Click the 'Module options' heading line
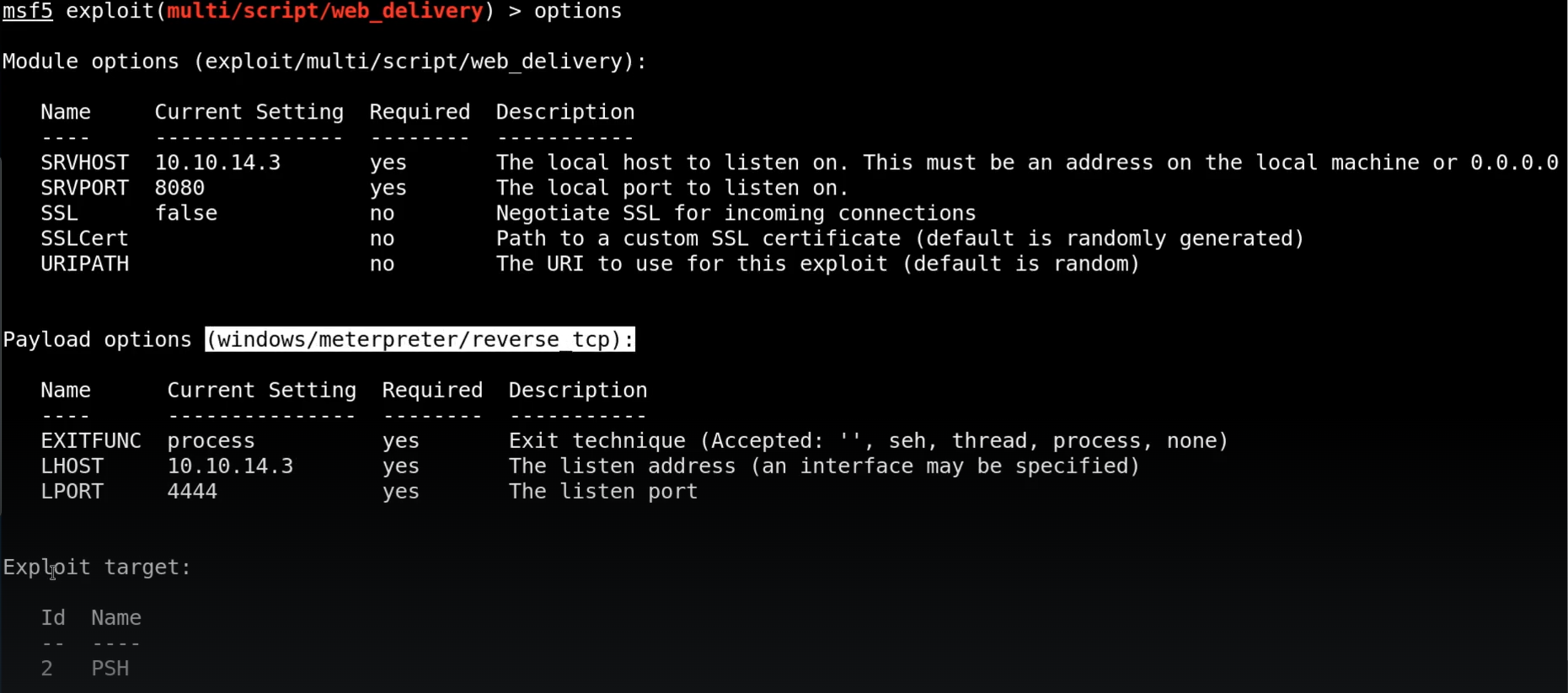Viewport: 1568px width, 693px height. (325, 61)
